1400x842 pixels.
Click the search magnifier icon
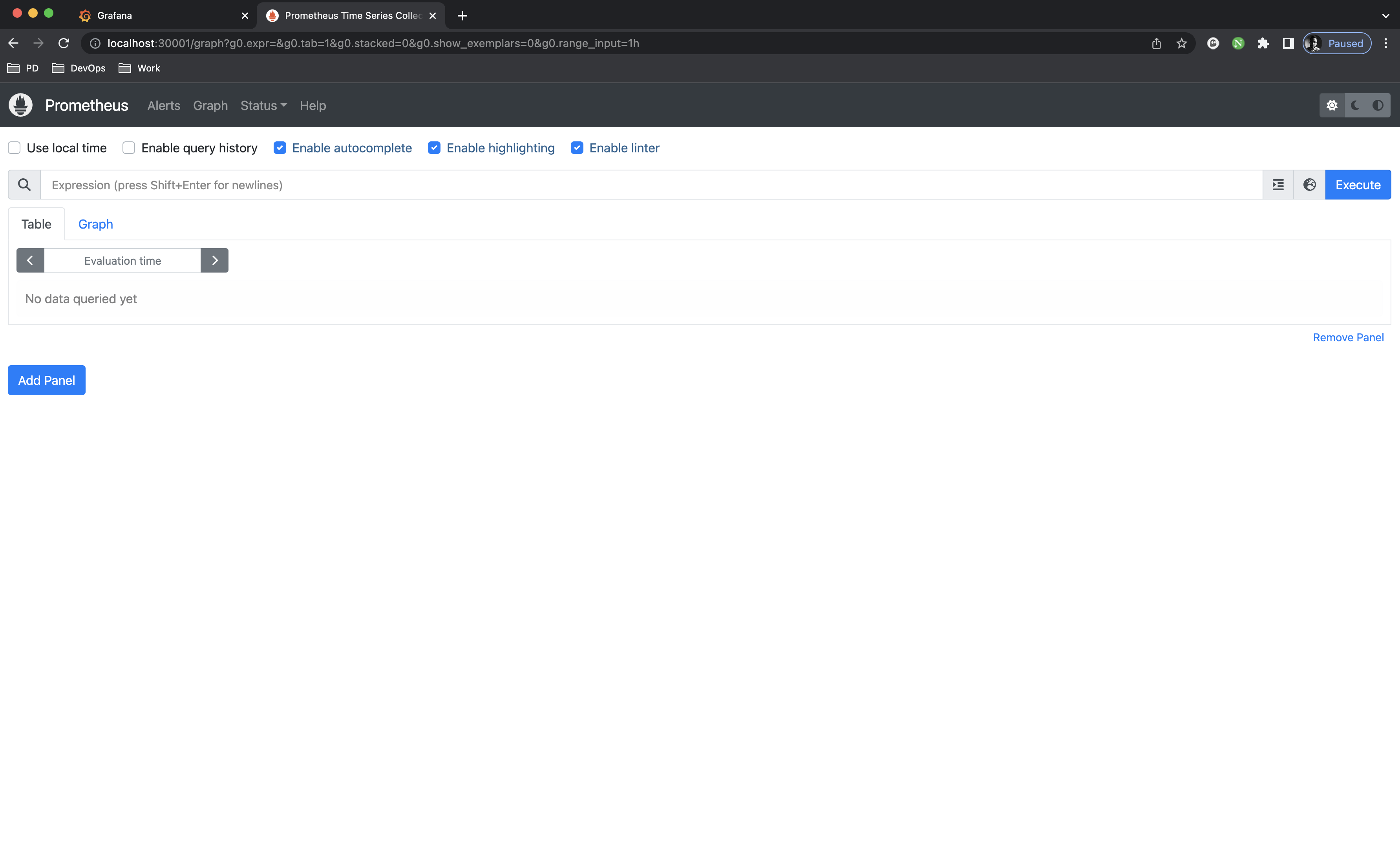[24, 185]
